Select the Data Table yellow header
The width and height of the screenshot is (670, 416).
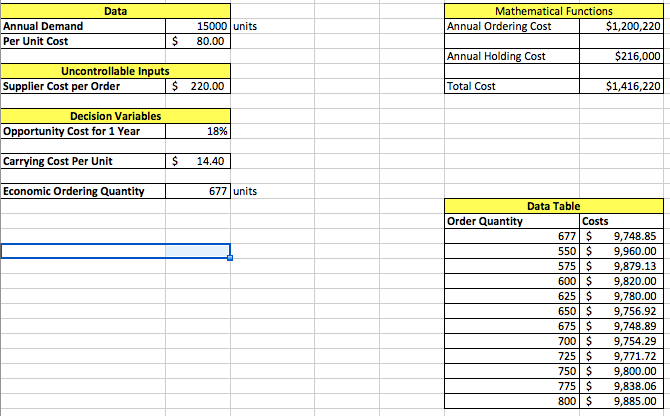[554, 206]
